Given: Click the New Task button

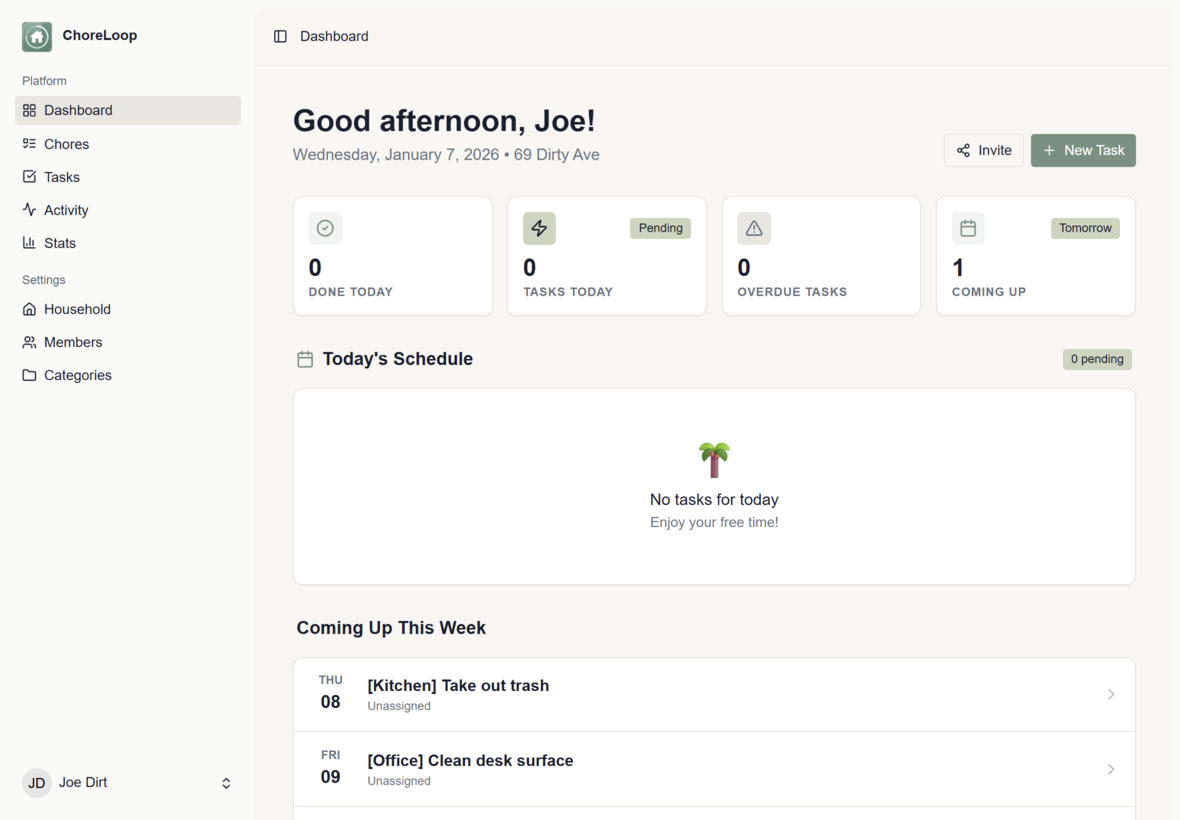Looking at the screenshot, I should click(1083, 150).
